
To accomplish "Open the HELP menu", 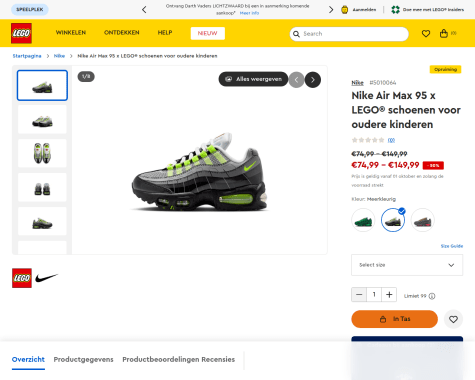I will (165, 33).
